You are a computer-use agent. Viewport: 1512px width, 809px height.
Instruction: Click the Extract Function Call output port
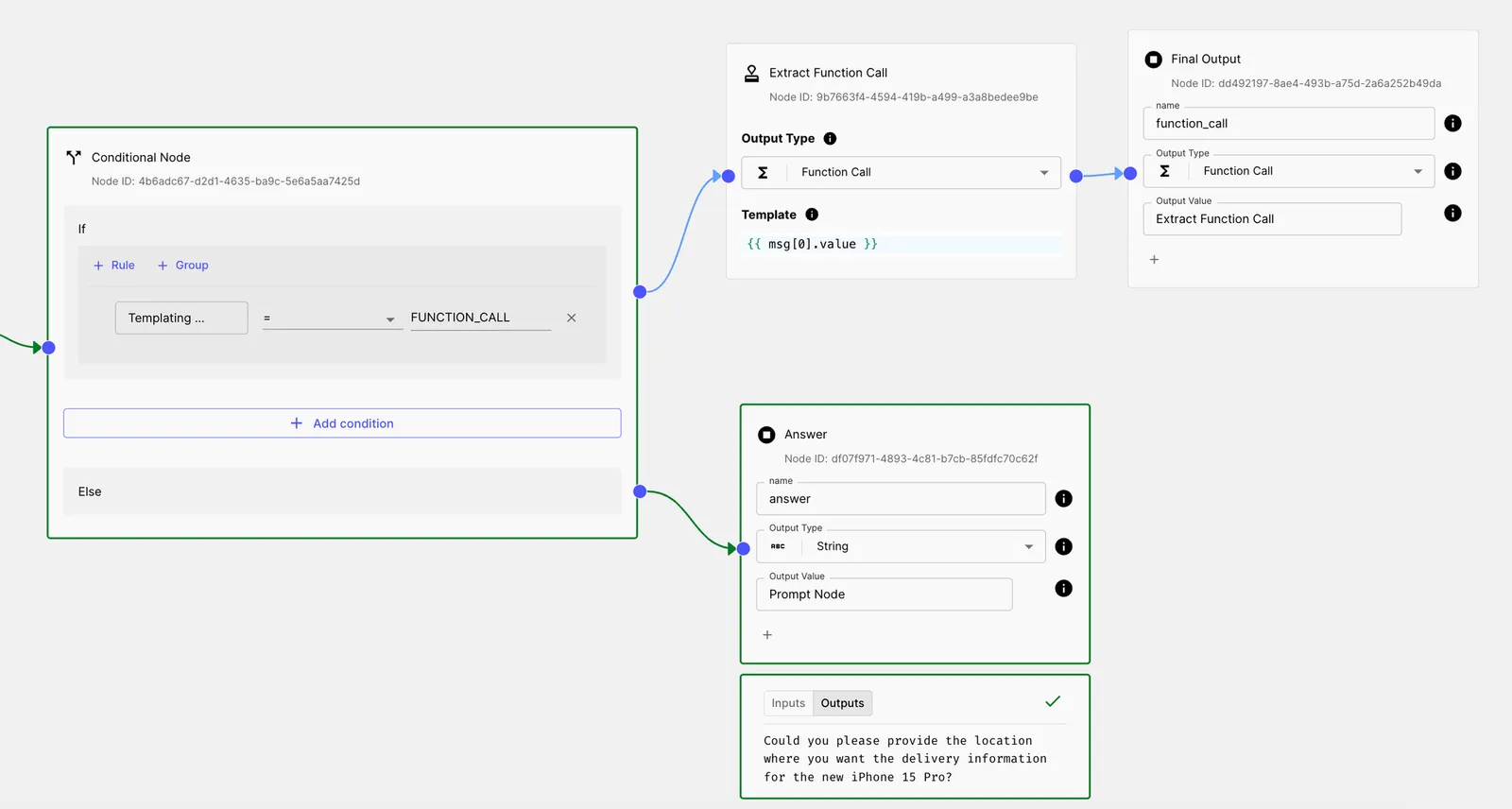1075,176
